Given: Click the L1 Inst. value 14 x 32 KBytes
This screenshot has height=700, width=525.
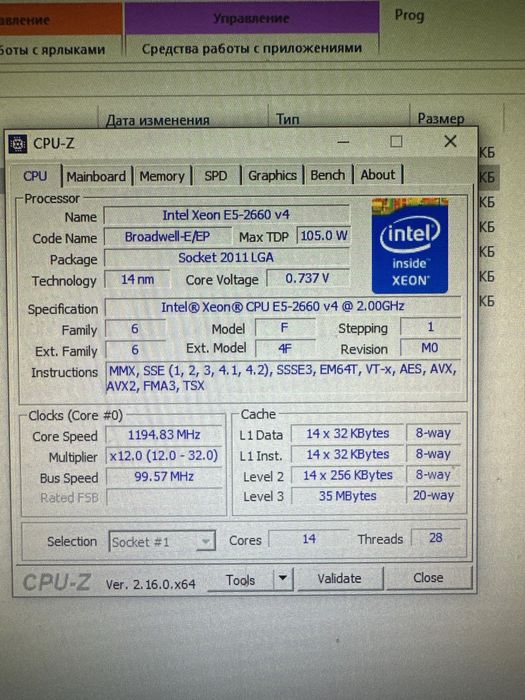Looking at the screenshot, I should tap(347, 454).
